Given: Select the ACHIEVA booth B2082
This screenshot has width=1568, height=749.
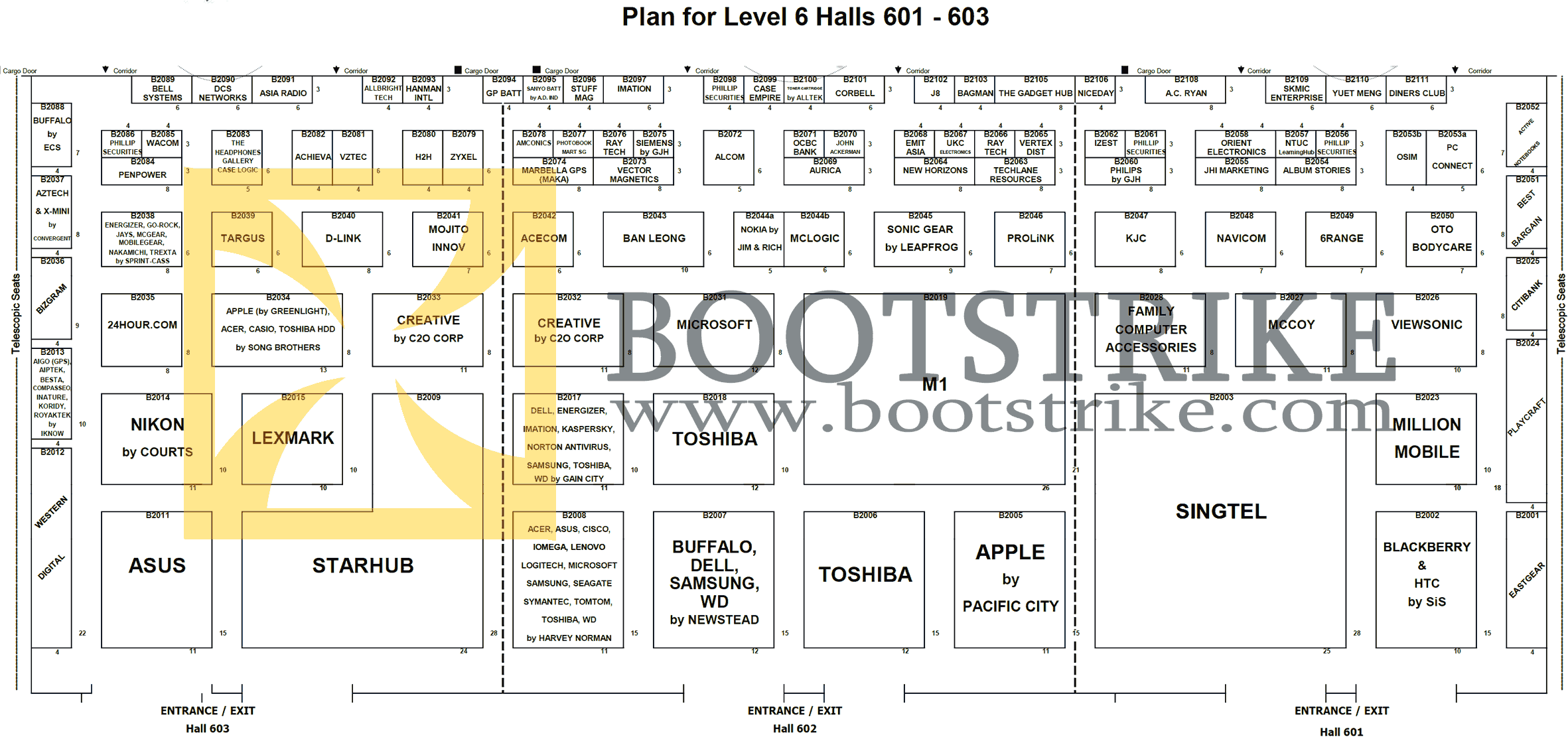Looking at the screenshot, I should (x=313, y=157).
